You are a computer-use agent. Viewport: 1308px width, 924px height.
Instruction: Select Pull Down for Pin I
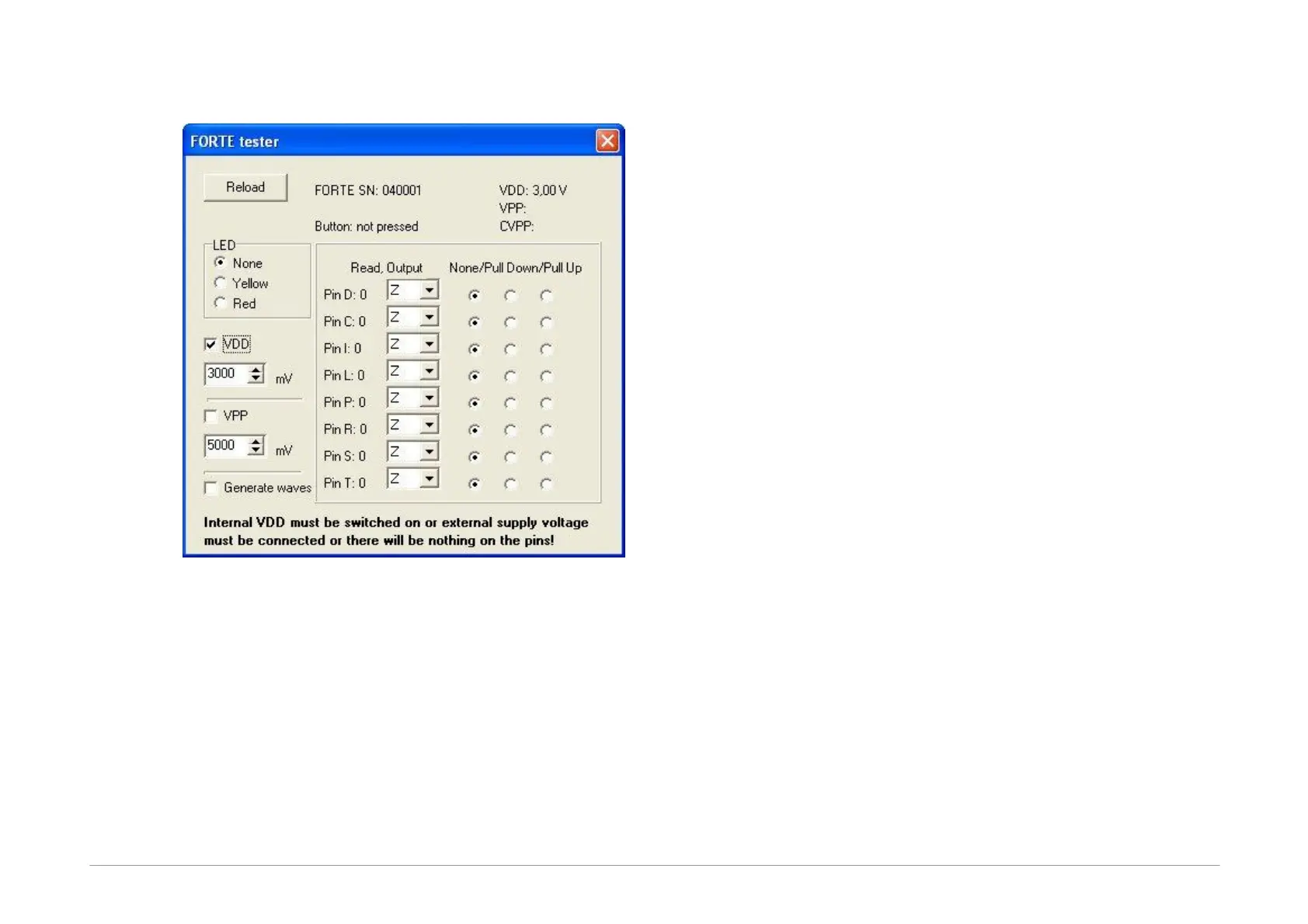[x=510, y=349]
